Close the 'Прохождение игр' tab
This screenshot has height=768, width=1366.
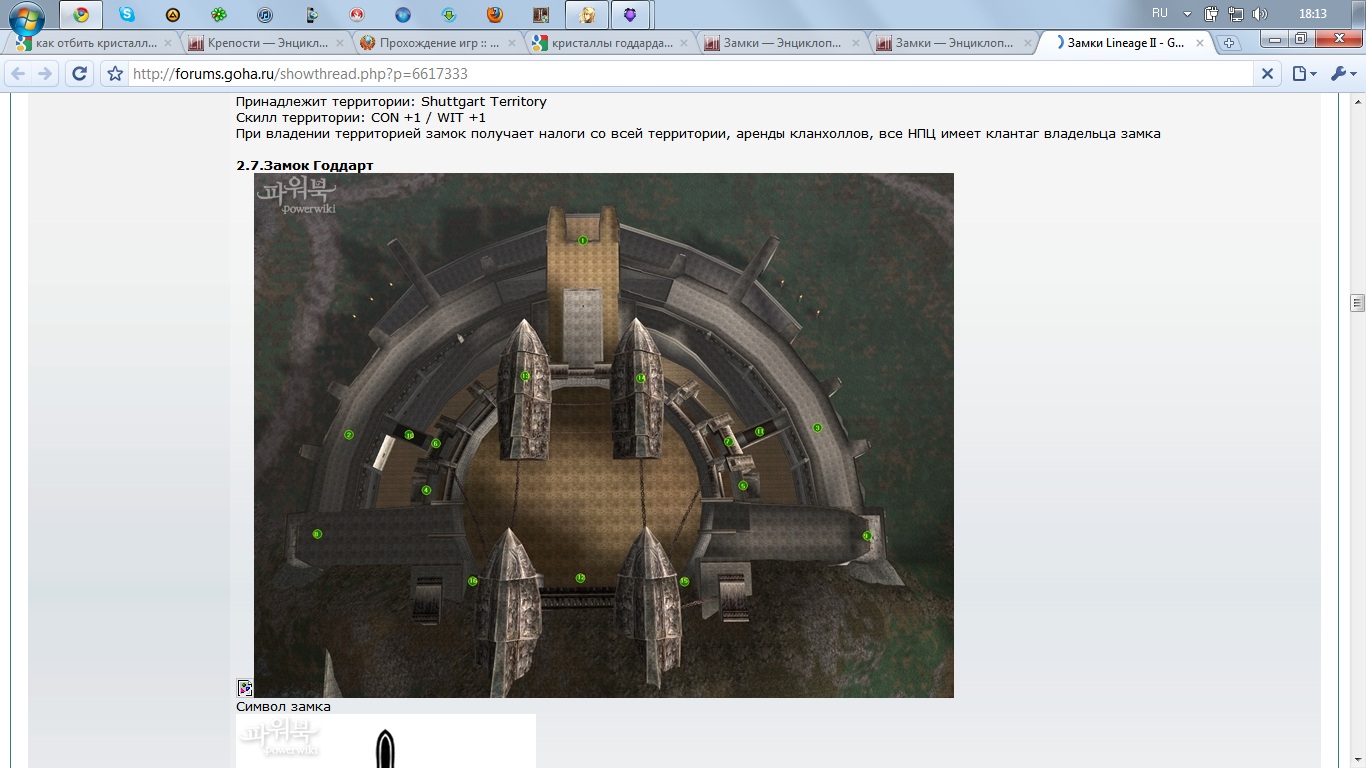(x=511, y=43)
